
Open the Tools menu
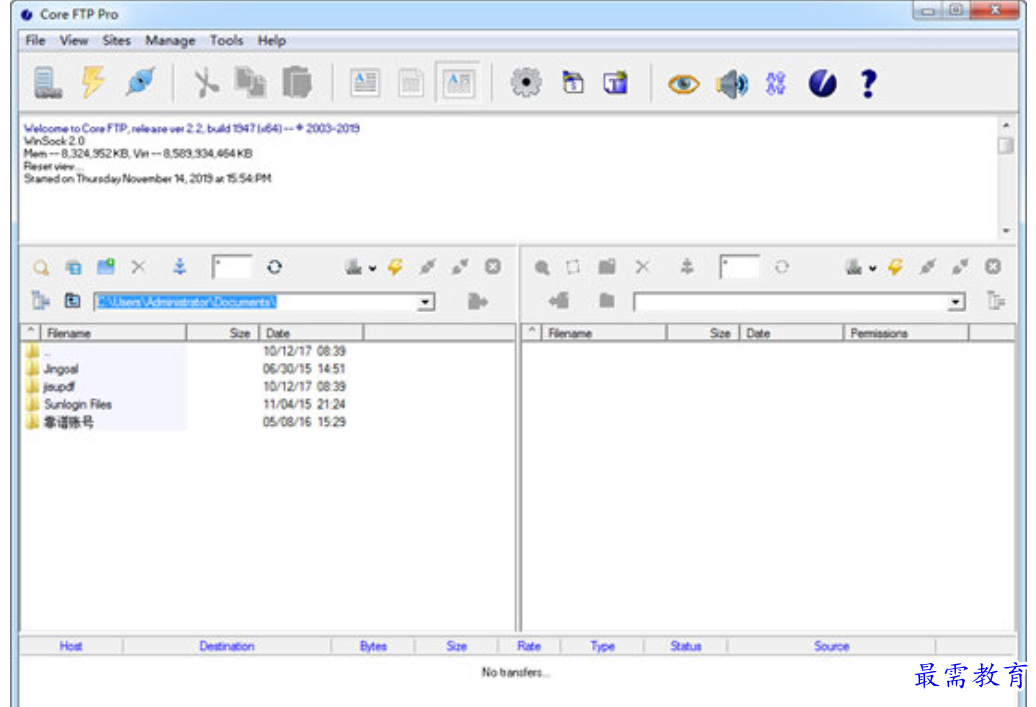coord(226,40)
